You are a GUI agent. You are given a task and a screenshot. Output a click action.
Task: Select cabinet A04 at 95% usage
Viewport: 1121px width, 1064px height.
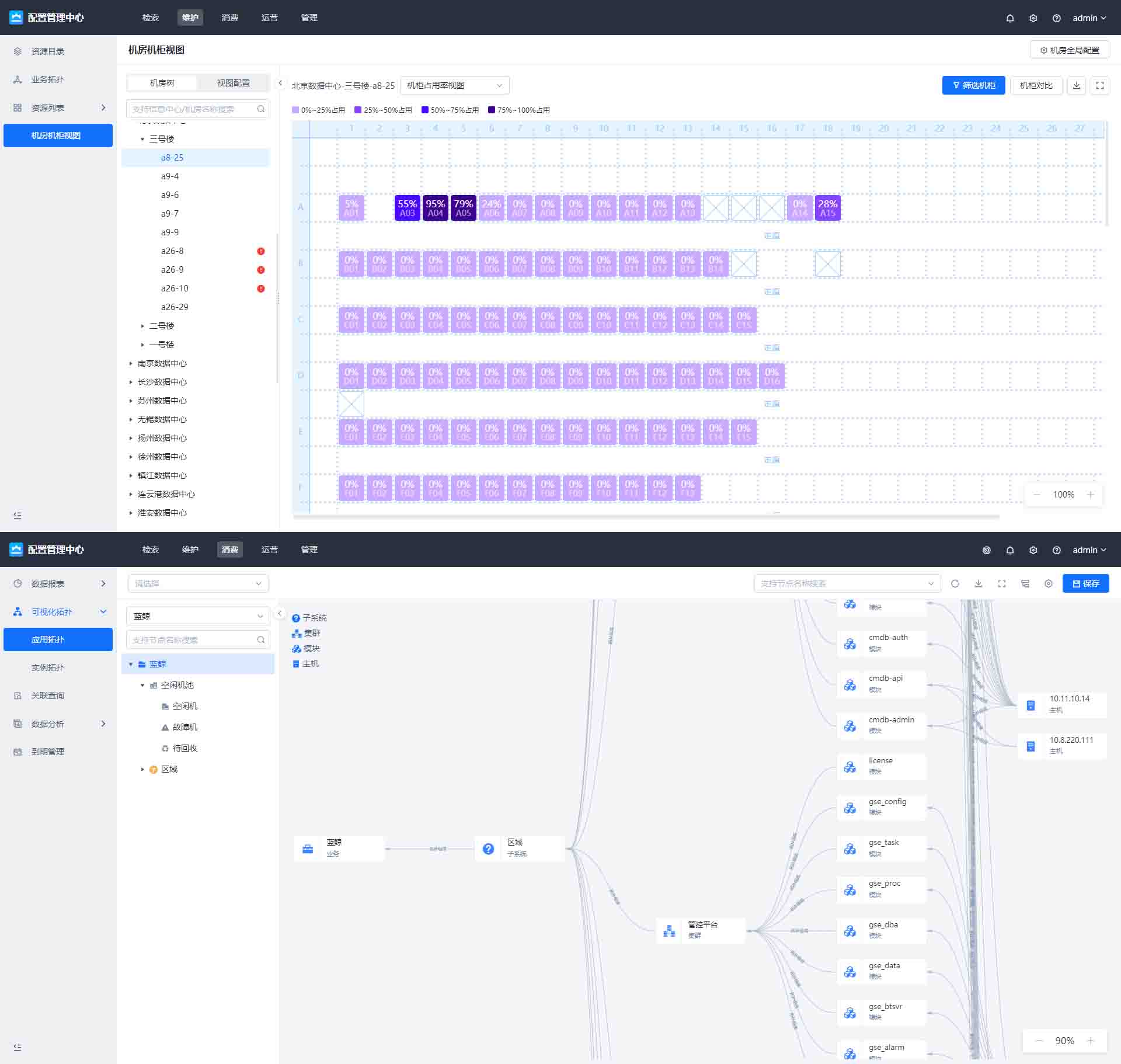pyautogui.click(x=435, y=208)
